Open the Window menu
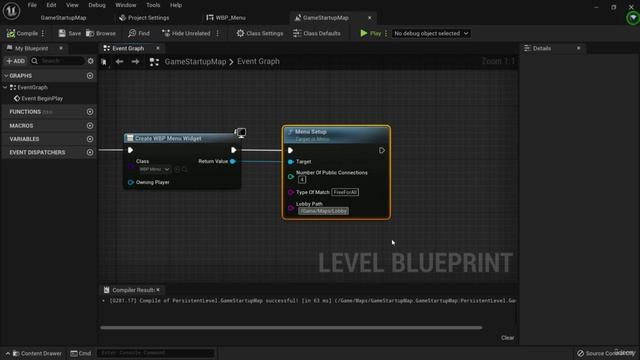 (126, 5)
